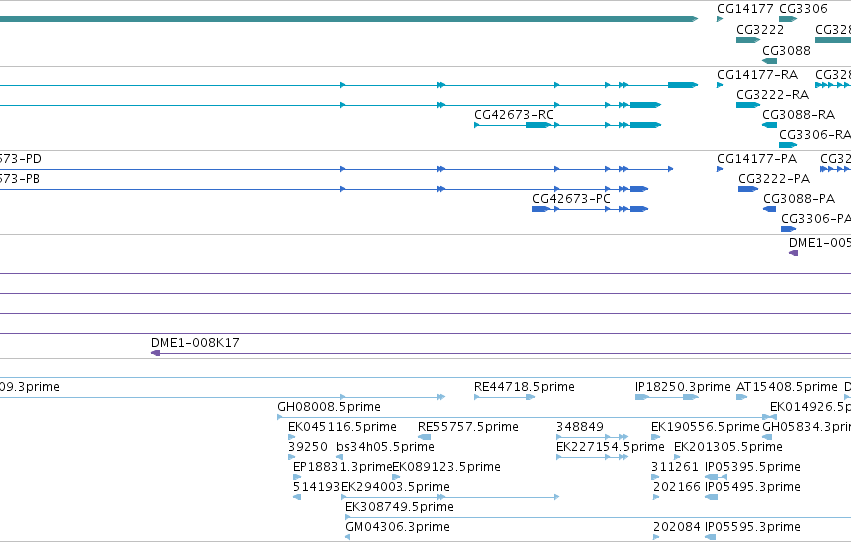Select the CG3088-PA protein label
851x542 pixels.
point(799,199)
